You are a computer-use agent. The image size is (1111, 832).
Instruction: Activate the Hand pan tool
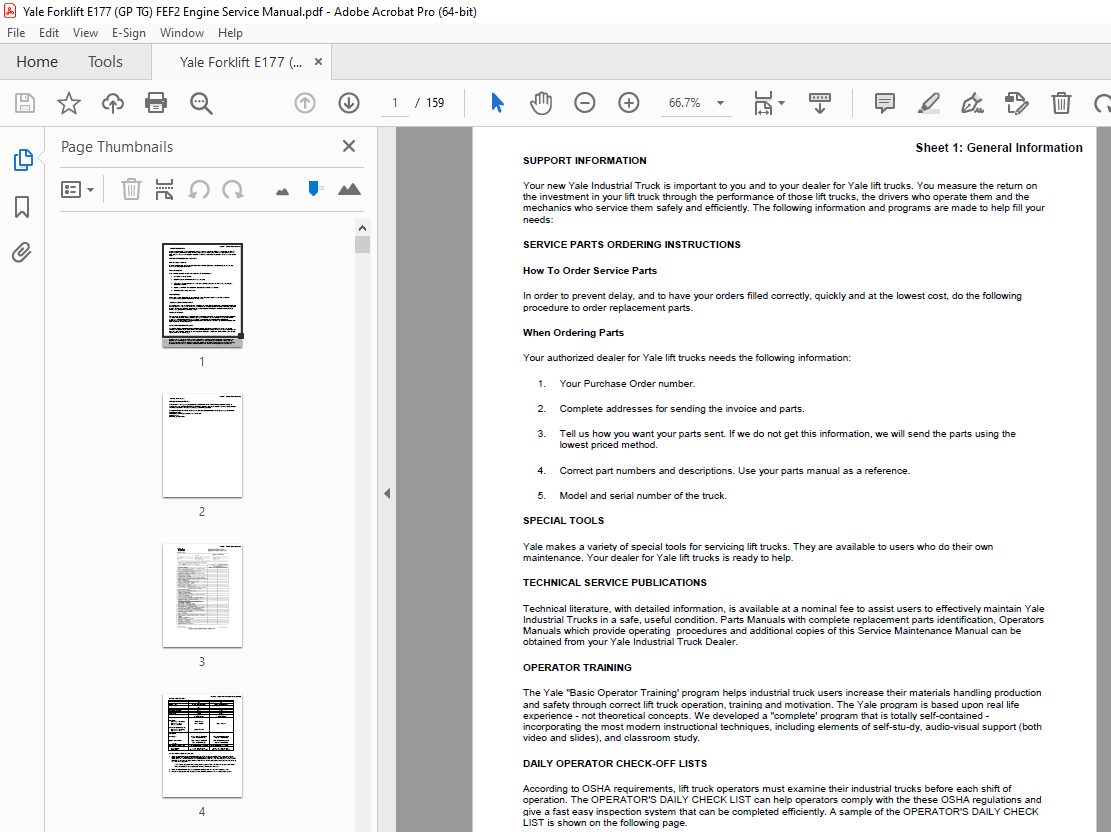tap(541, 103)
